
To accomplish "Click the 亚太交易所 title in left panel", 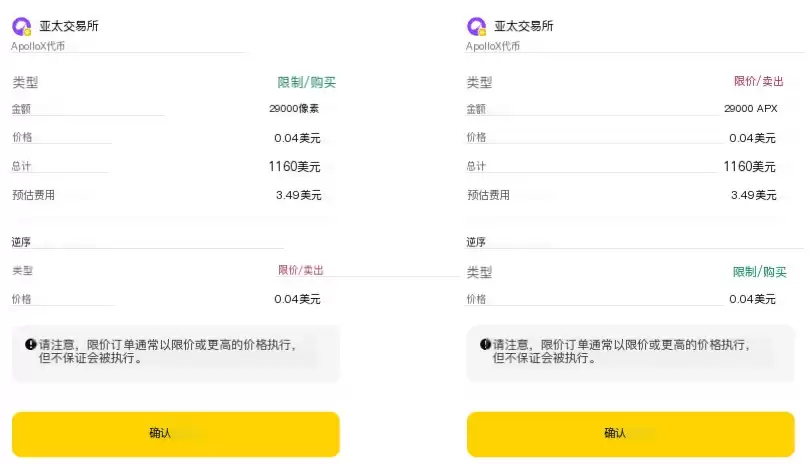I will coord(69,26).
